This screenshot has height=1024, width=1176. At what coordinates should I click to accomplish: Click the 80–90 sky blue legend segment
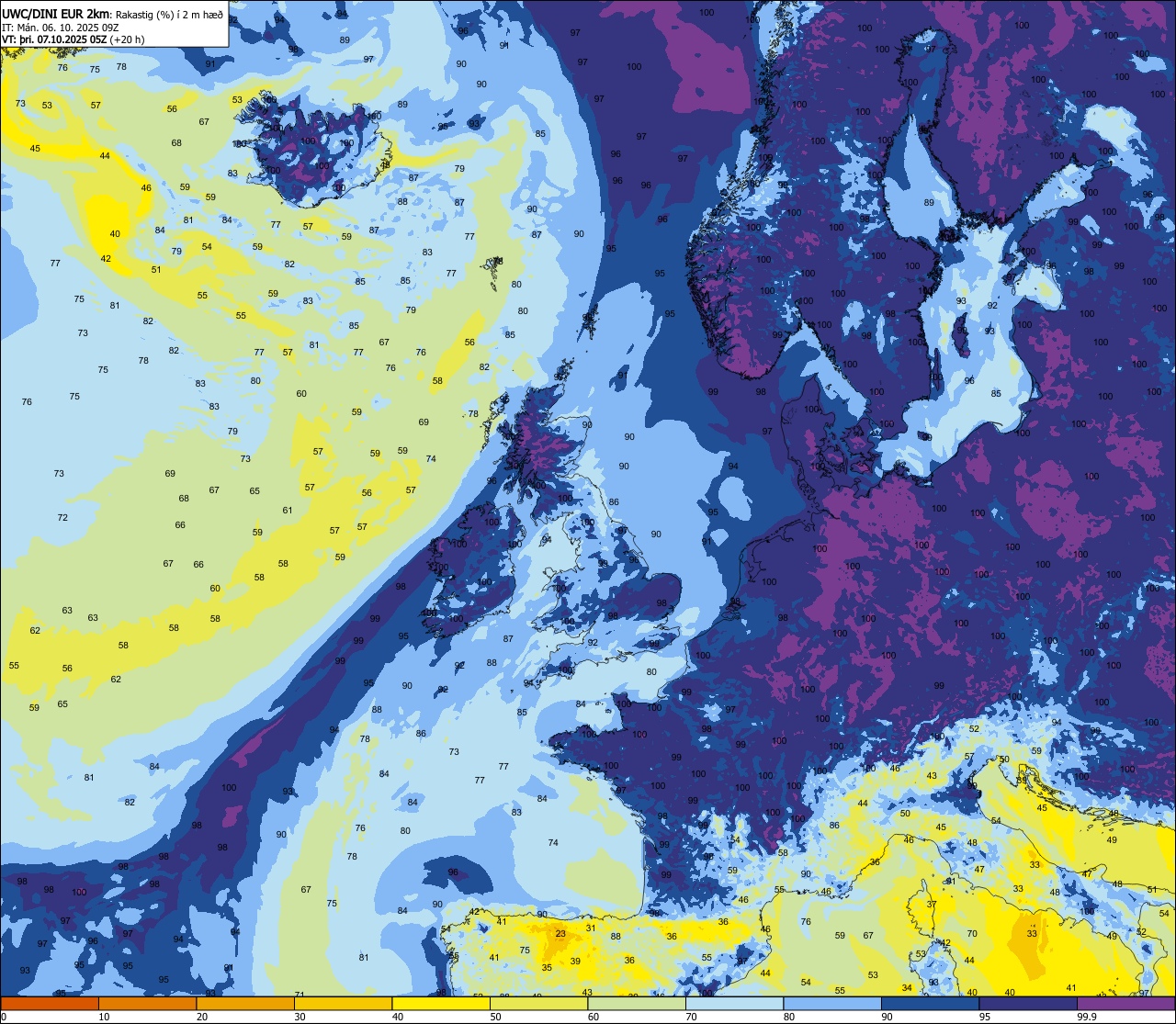832,1003
